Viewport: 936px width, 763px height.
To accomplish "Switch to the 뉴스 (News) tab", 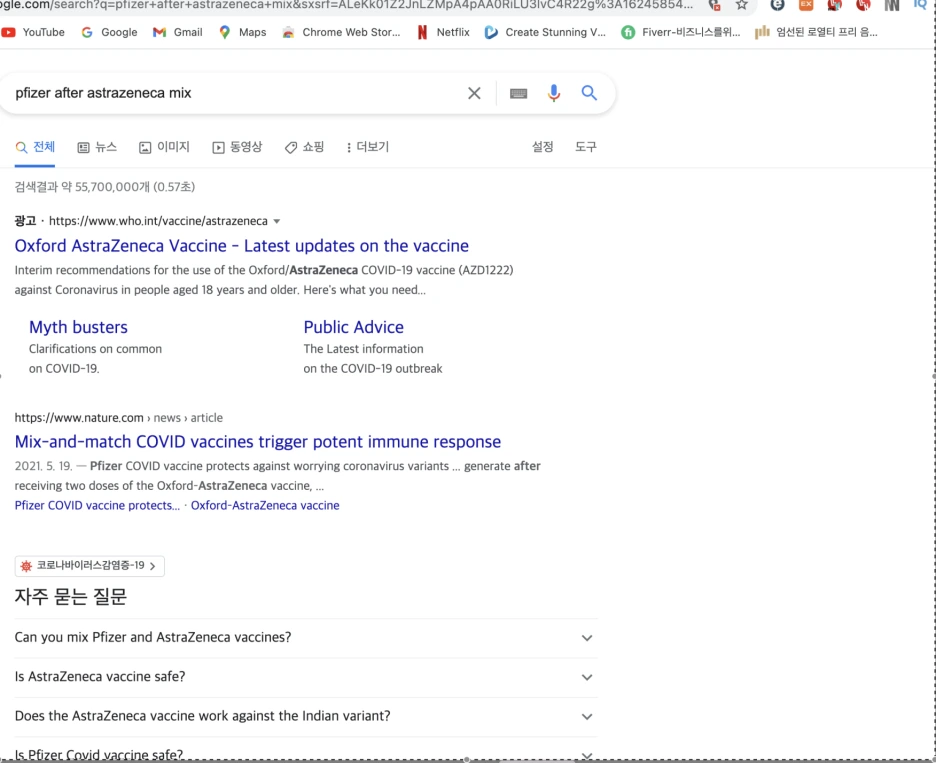I will click(97, 147).
